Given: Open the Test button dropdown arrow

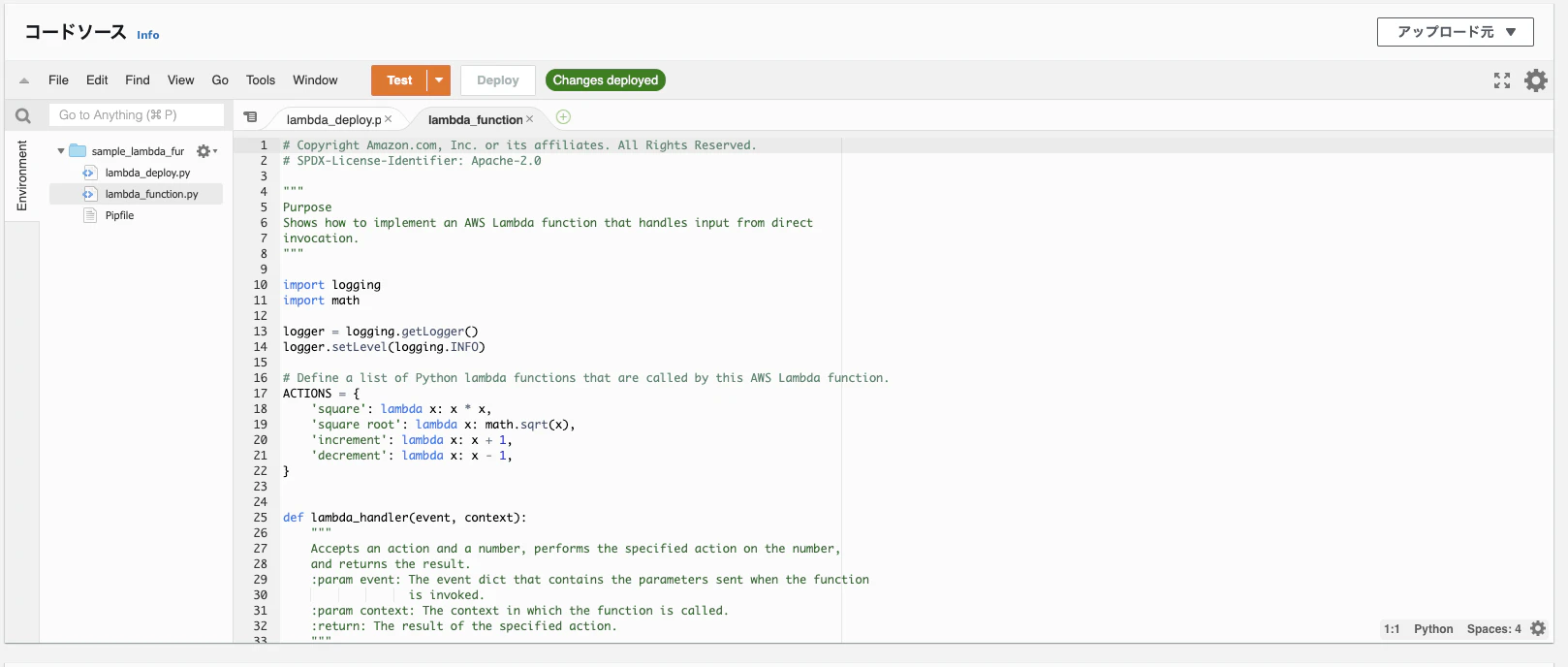Looking at the screenshot, I should (x=439, y=80).
